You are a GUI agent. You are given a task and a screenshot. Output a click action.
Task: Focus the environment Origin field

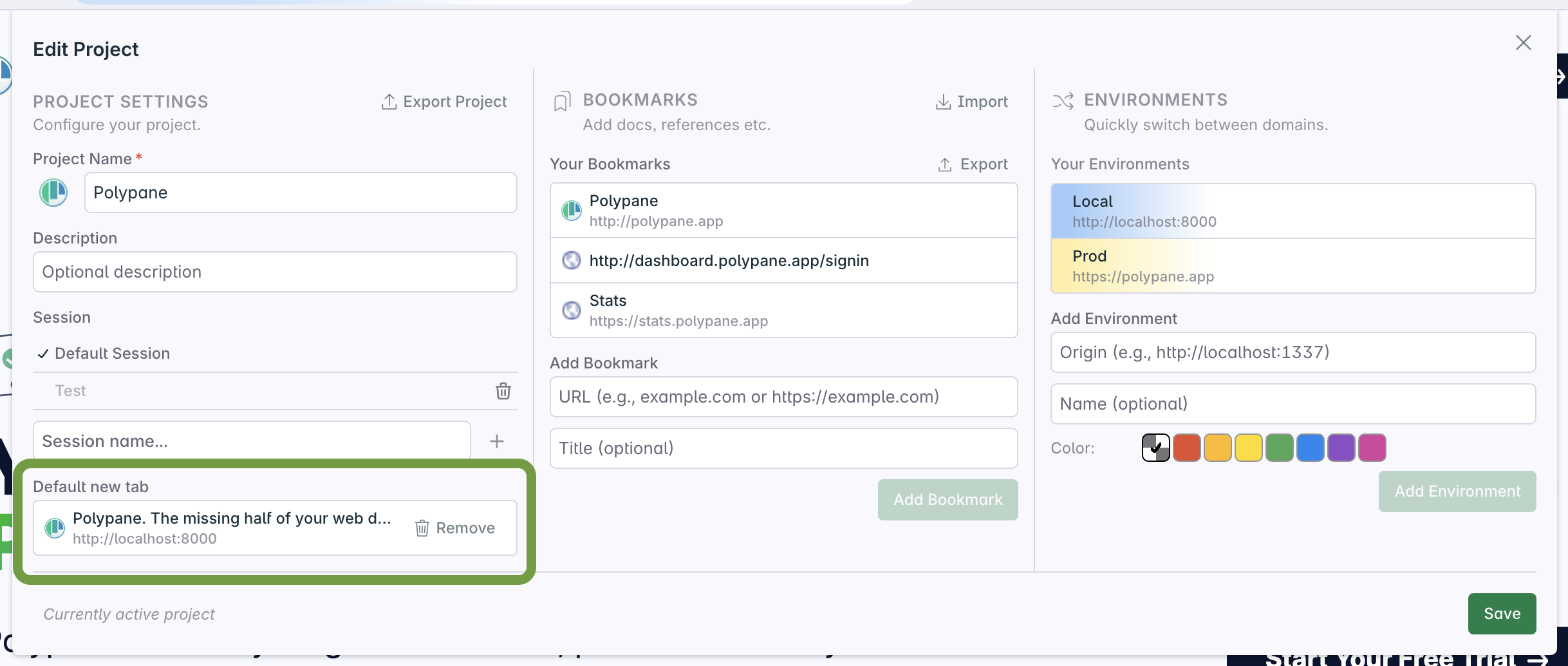[x=1293, y=352]
